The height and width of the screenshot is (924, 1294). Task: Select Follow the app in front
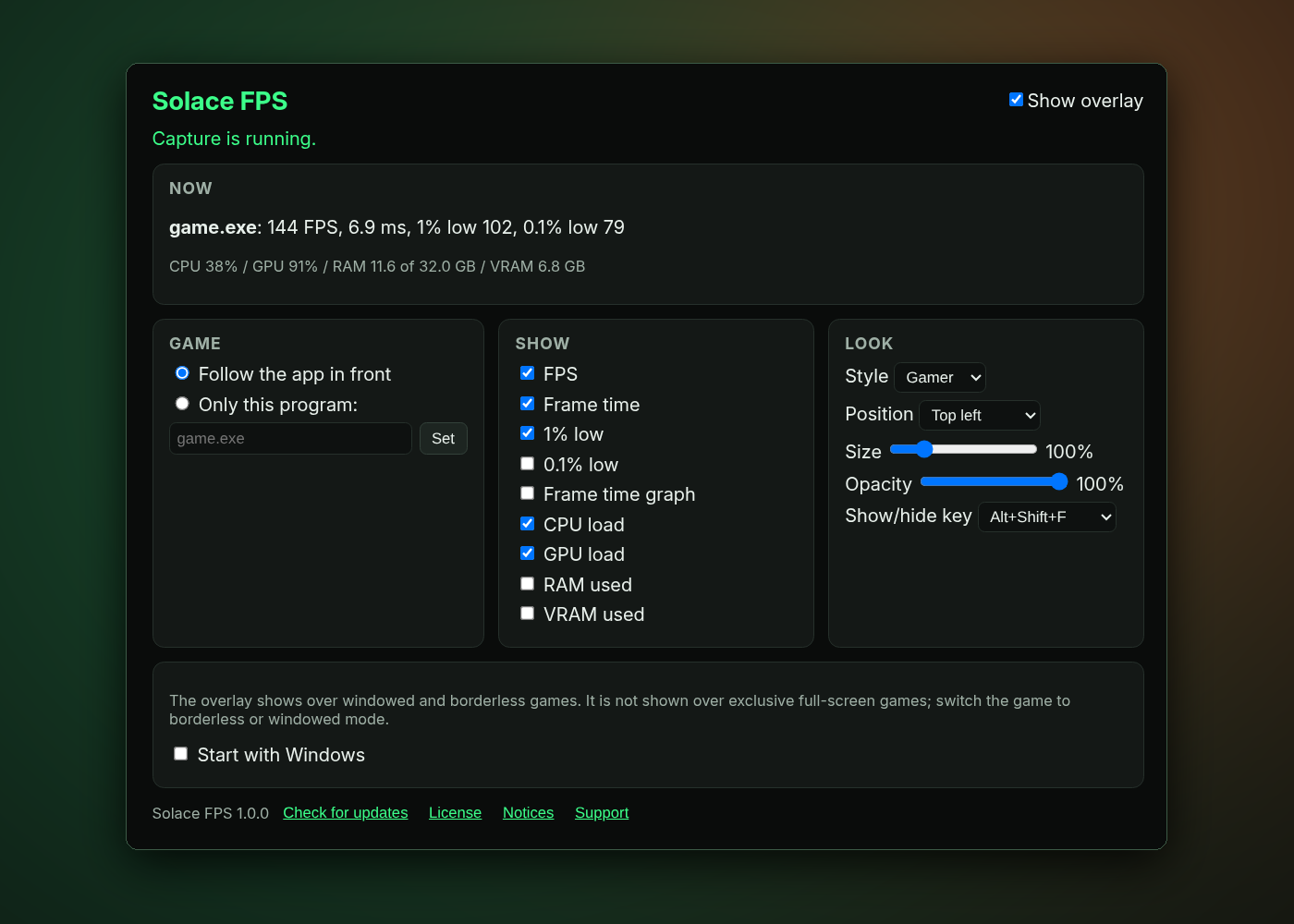pyautogui.click(x=182, y=373)
